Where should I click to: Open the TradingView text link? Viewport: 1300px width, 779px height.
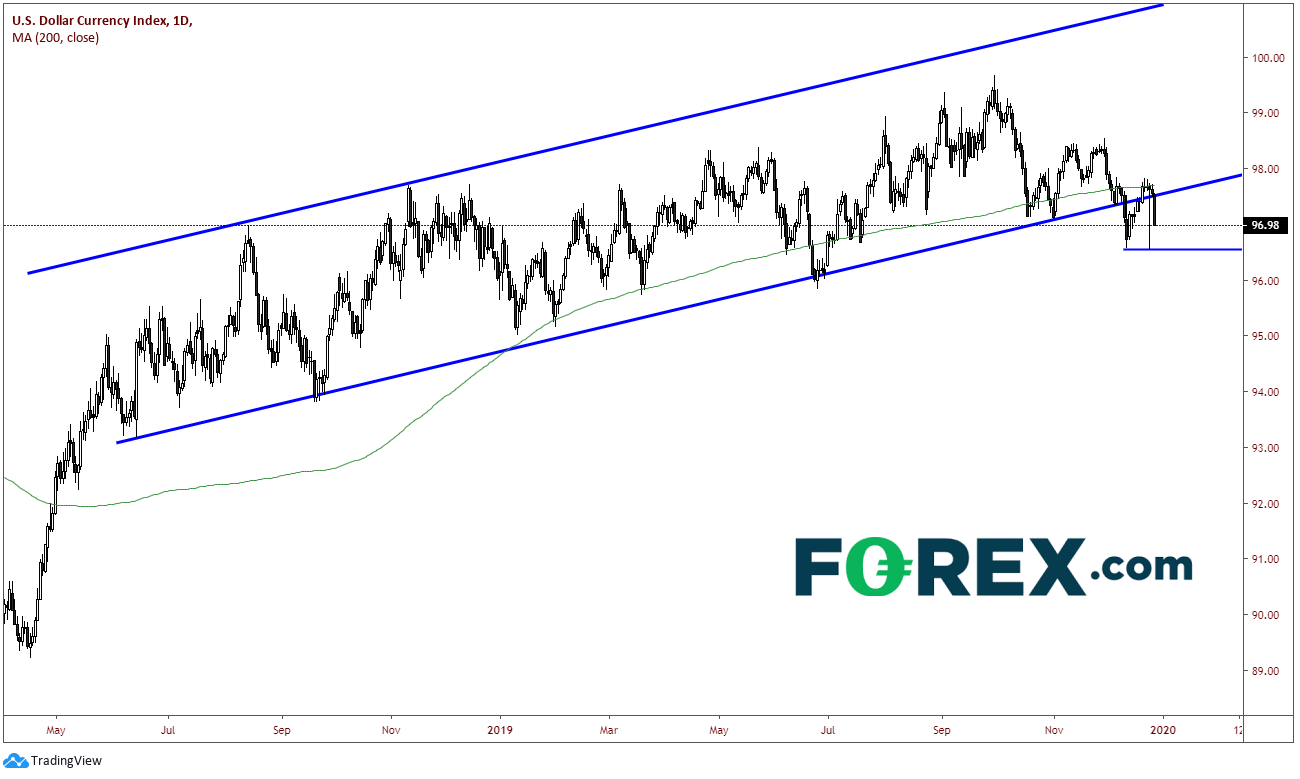pyautogui.click(x=68, y=761)
